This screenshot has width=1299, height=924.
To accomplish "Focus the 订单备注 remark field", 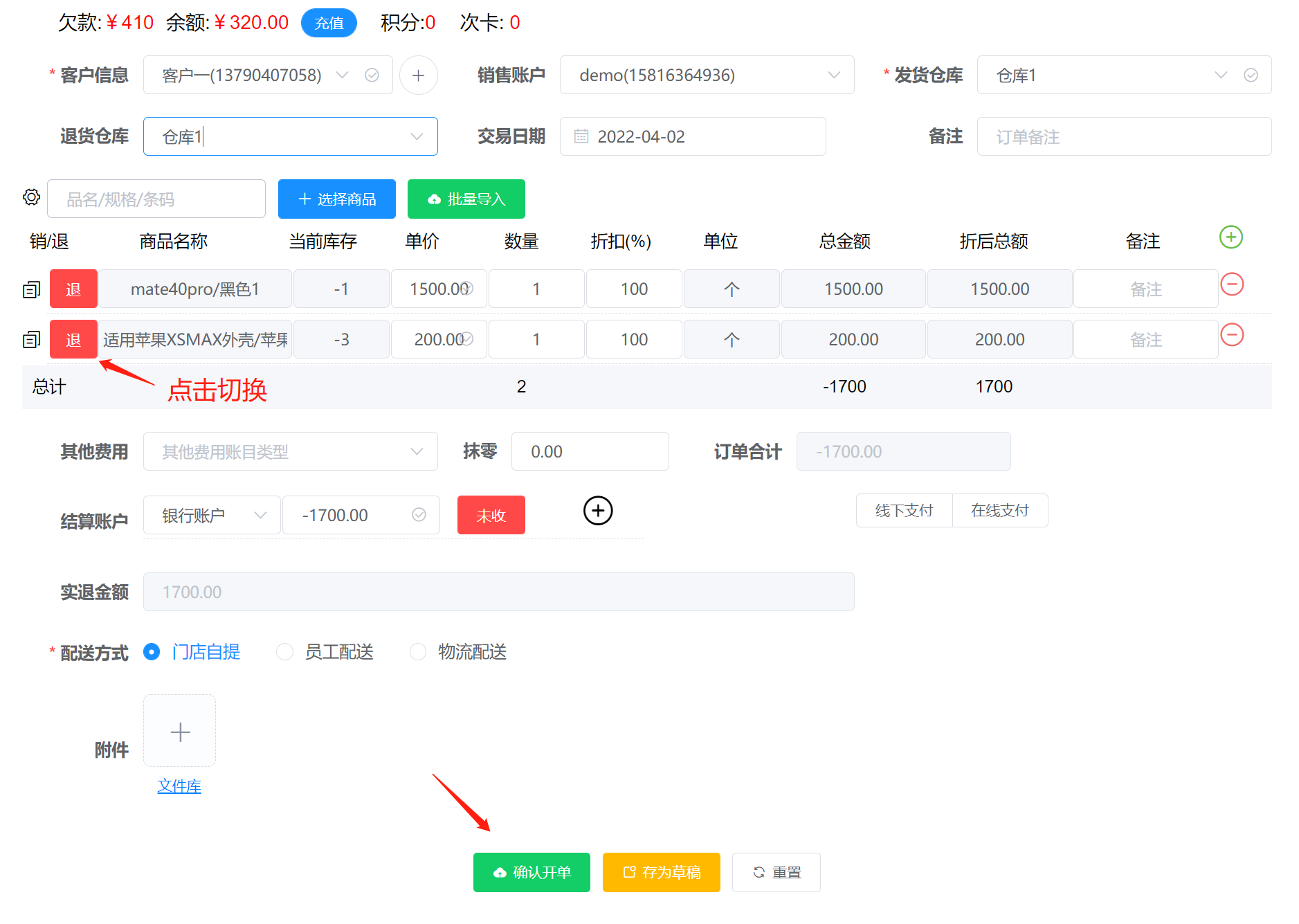I will pos(1124,136).
